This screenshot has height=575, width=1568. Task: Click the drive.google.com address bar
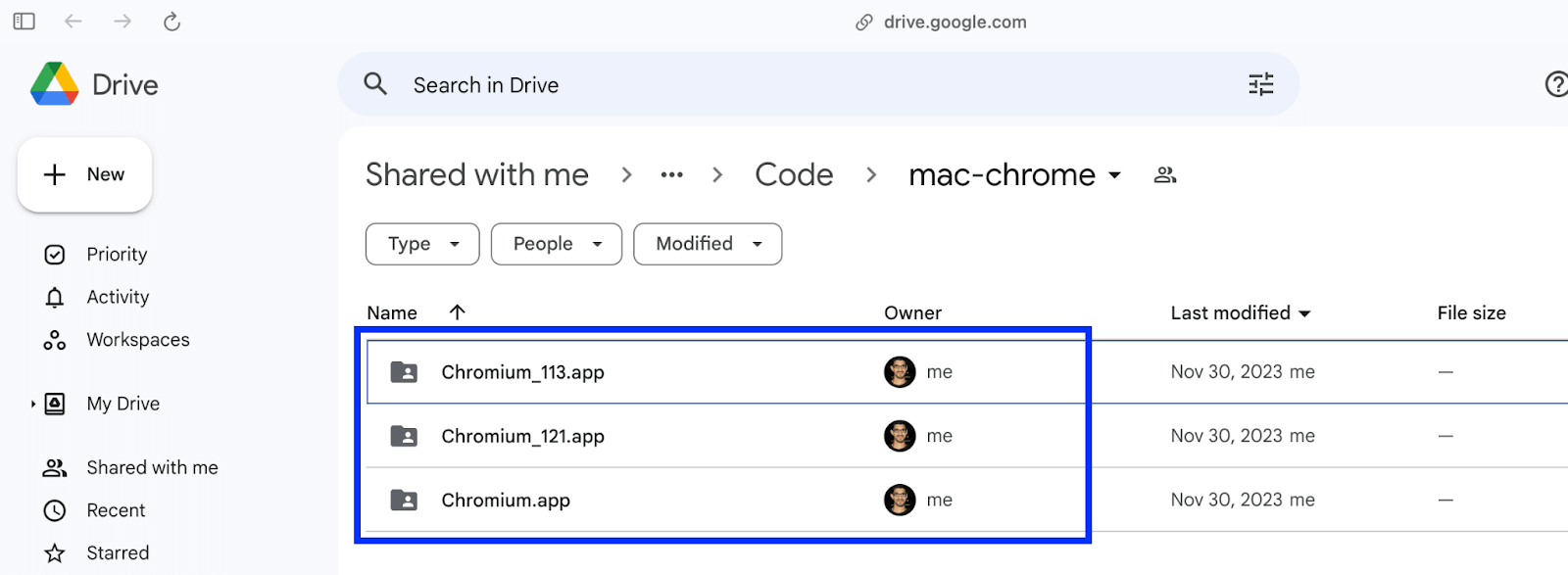click(x=955, y=23)
